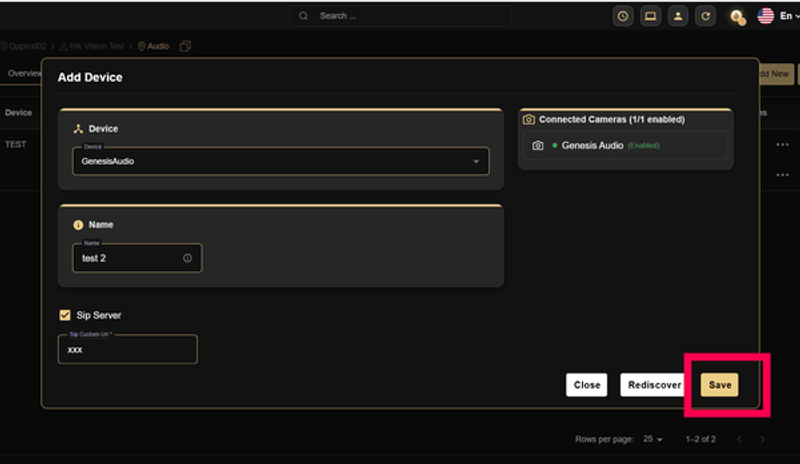This screenshot has height=464, width=800.
Task: Click the Add Device dialog title
Action: 90,78
